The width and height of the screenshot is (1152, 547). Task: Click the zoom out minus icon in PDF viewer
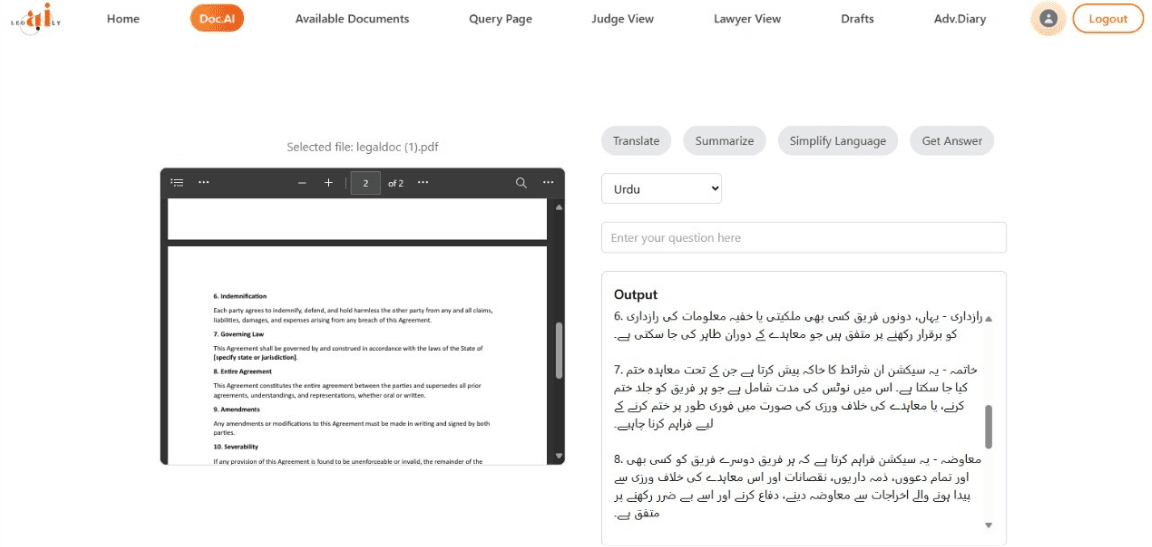302,183
